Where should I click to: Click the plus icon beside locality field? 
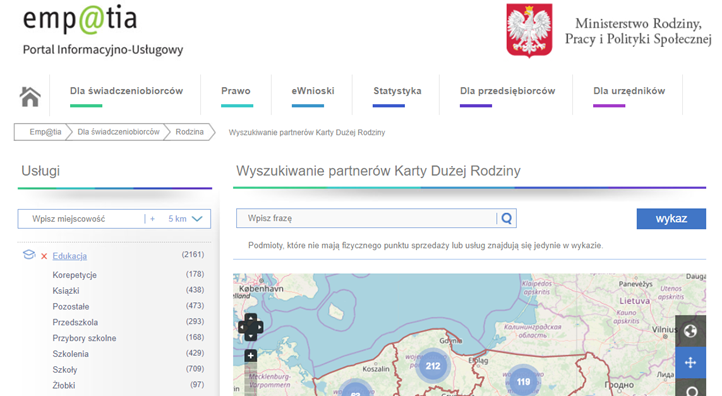tap(152, 219)
